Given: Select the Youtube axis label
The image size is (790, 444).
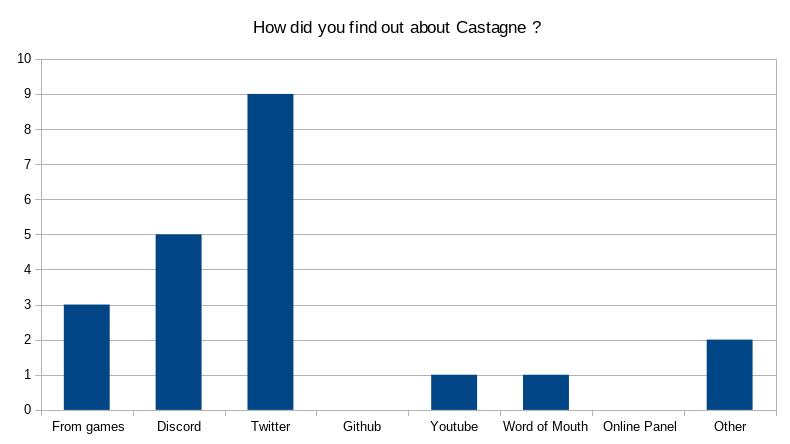Looking at the screenshot, I should [454, 426].
